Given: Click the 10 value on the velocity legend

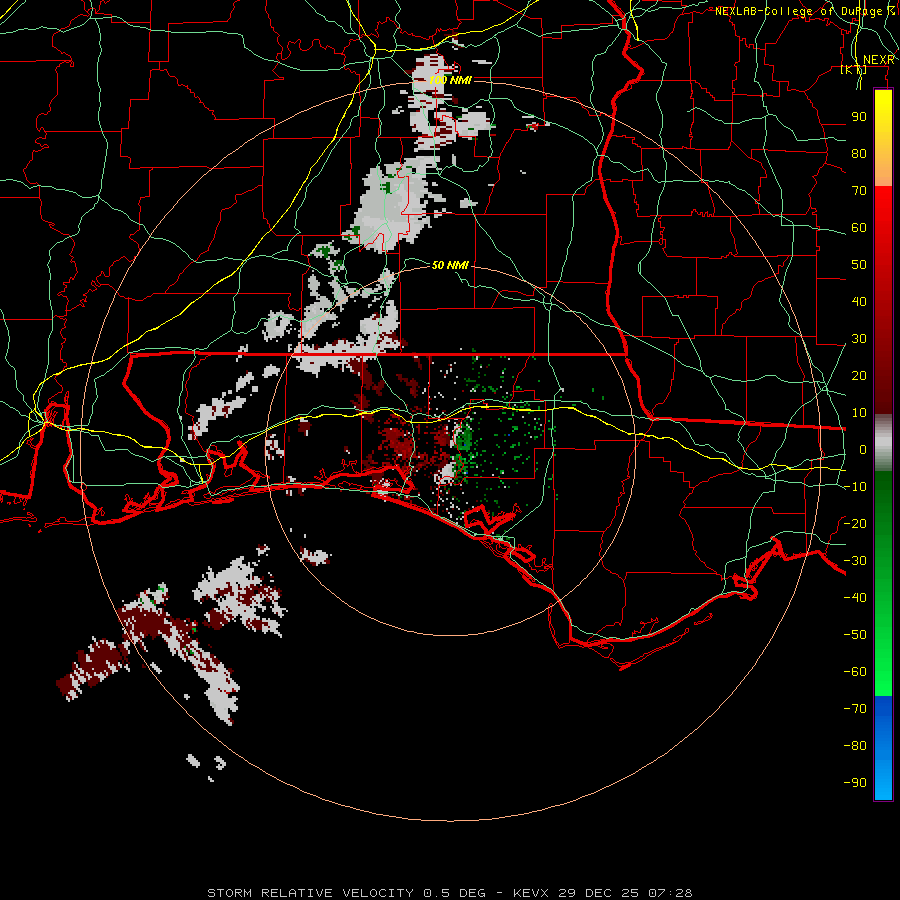Looking at the screenshot, I should [859, 413].
